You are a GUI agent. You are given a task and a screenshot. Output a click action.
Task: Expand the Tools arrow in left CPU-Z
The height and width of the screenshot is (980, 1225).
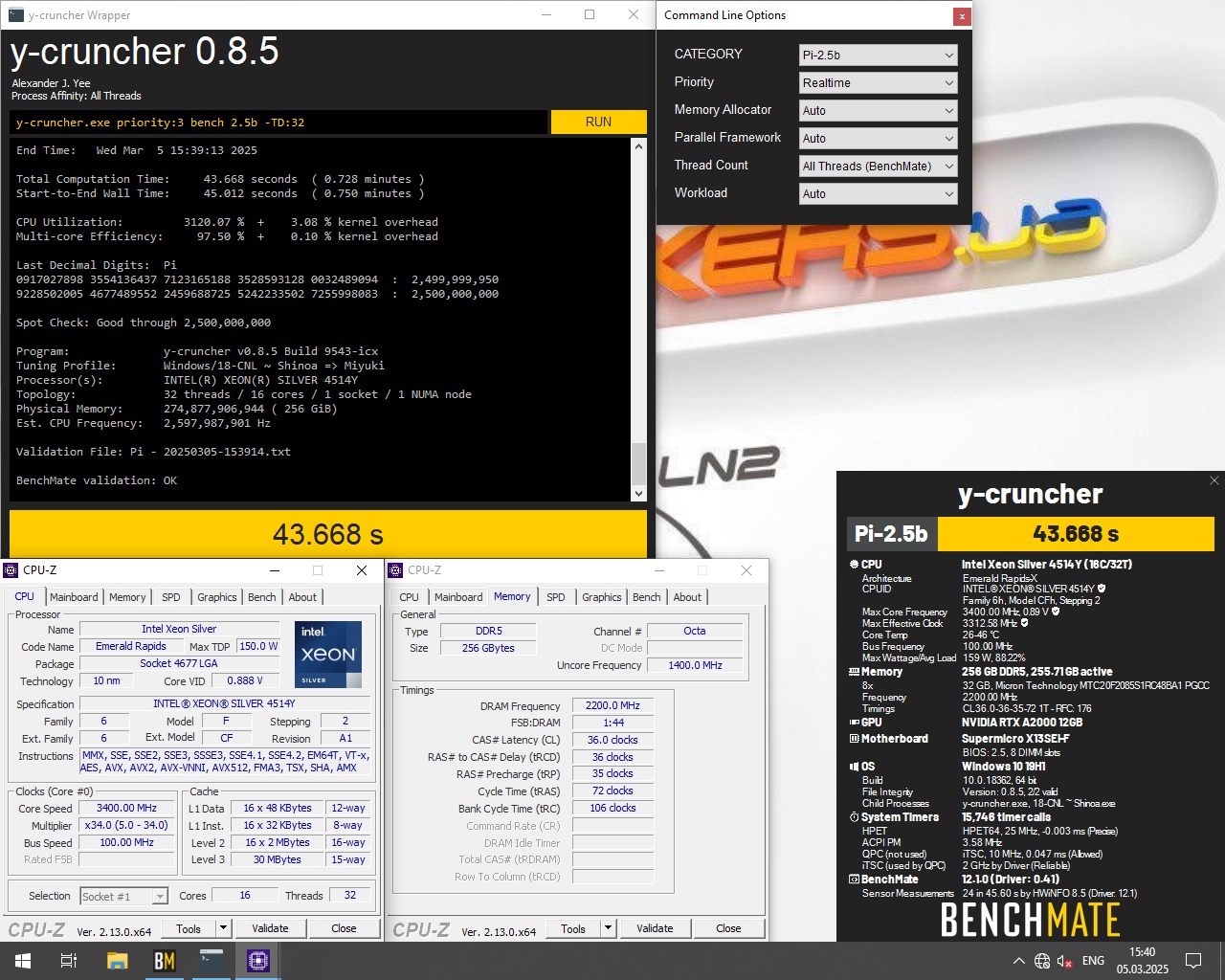(223, 928)
